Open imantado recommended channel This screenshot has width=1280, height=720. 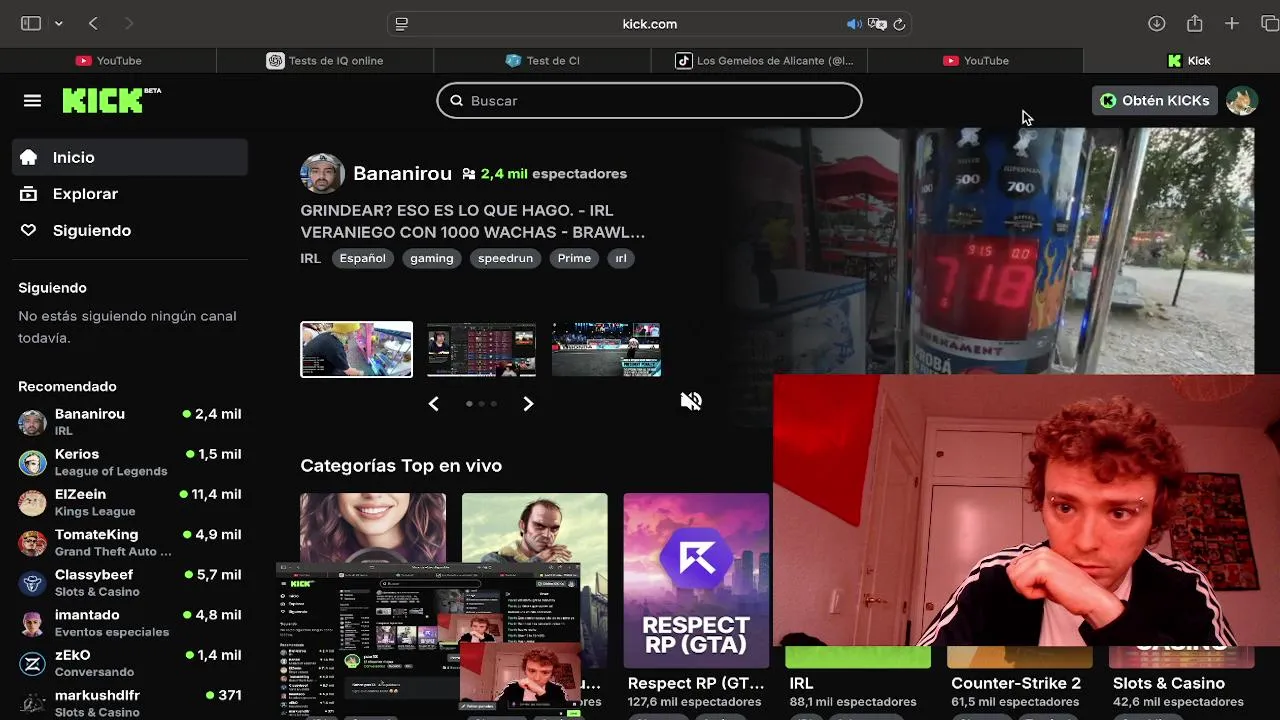click(130, 623)
